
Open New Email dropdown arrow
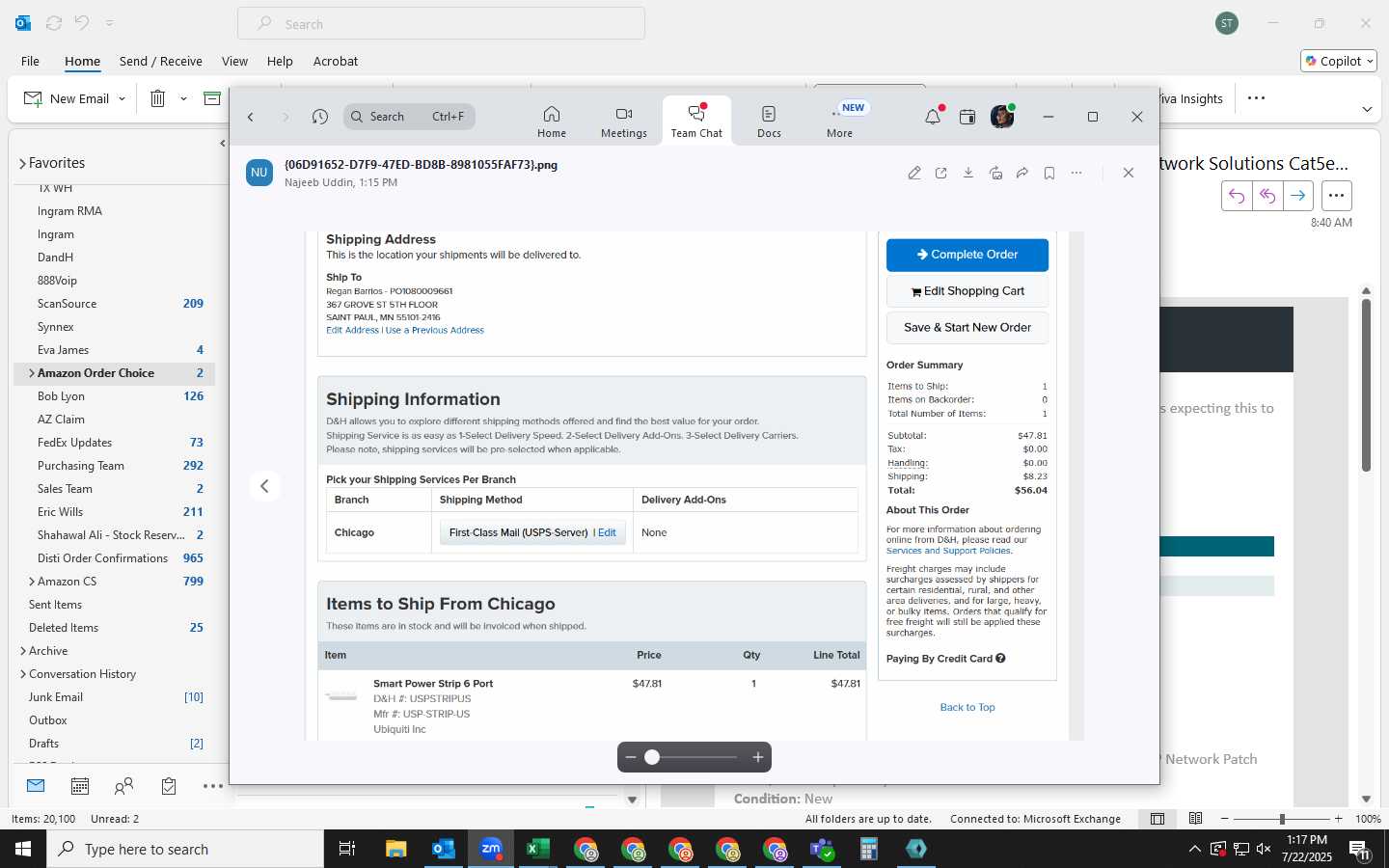122,98
